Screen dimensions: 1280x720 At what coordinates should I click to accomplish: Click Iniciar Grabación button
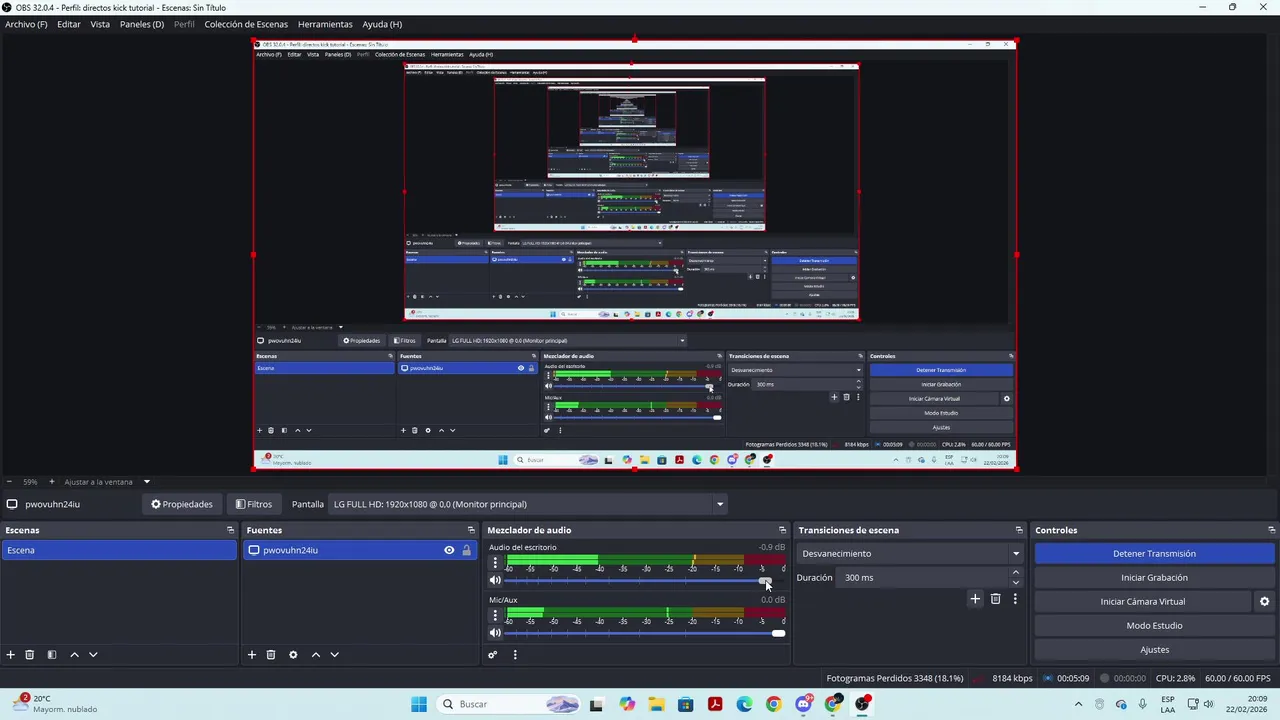tap(1154, 578)
